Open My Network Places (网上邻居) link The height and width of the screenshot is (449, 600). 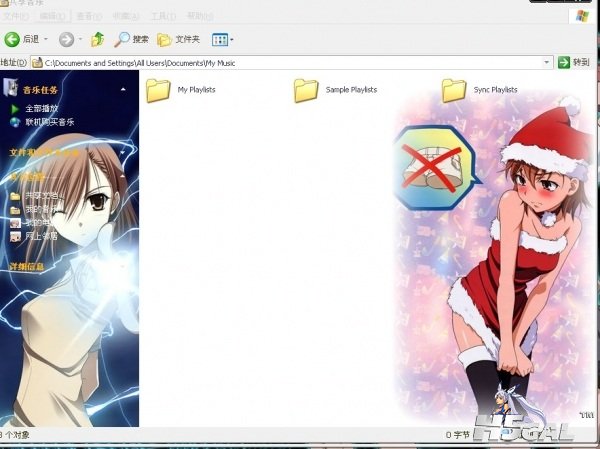(41, 236)
